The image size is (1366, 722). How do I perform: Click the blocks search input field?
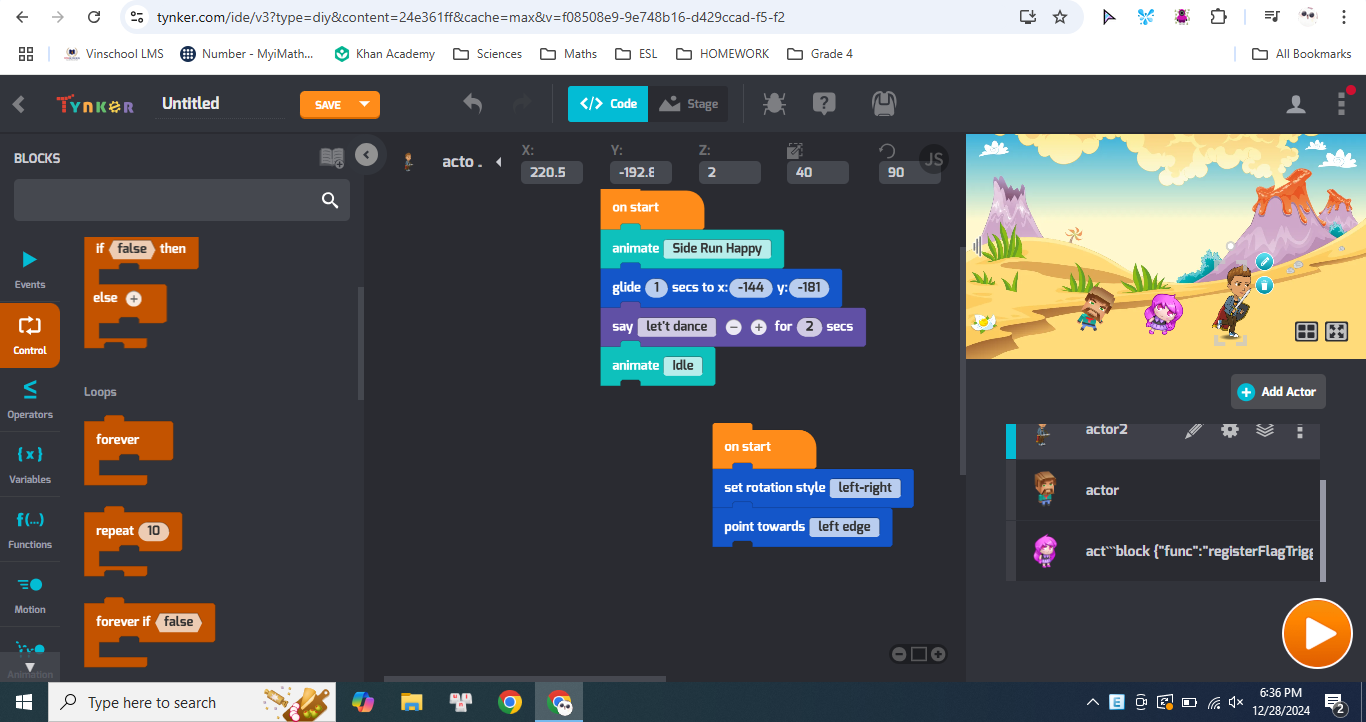pyautogui.click(x=182, y=200)
